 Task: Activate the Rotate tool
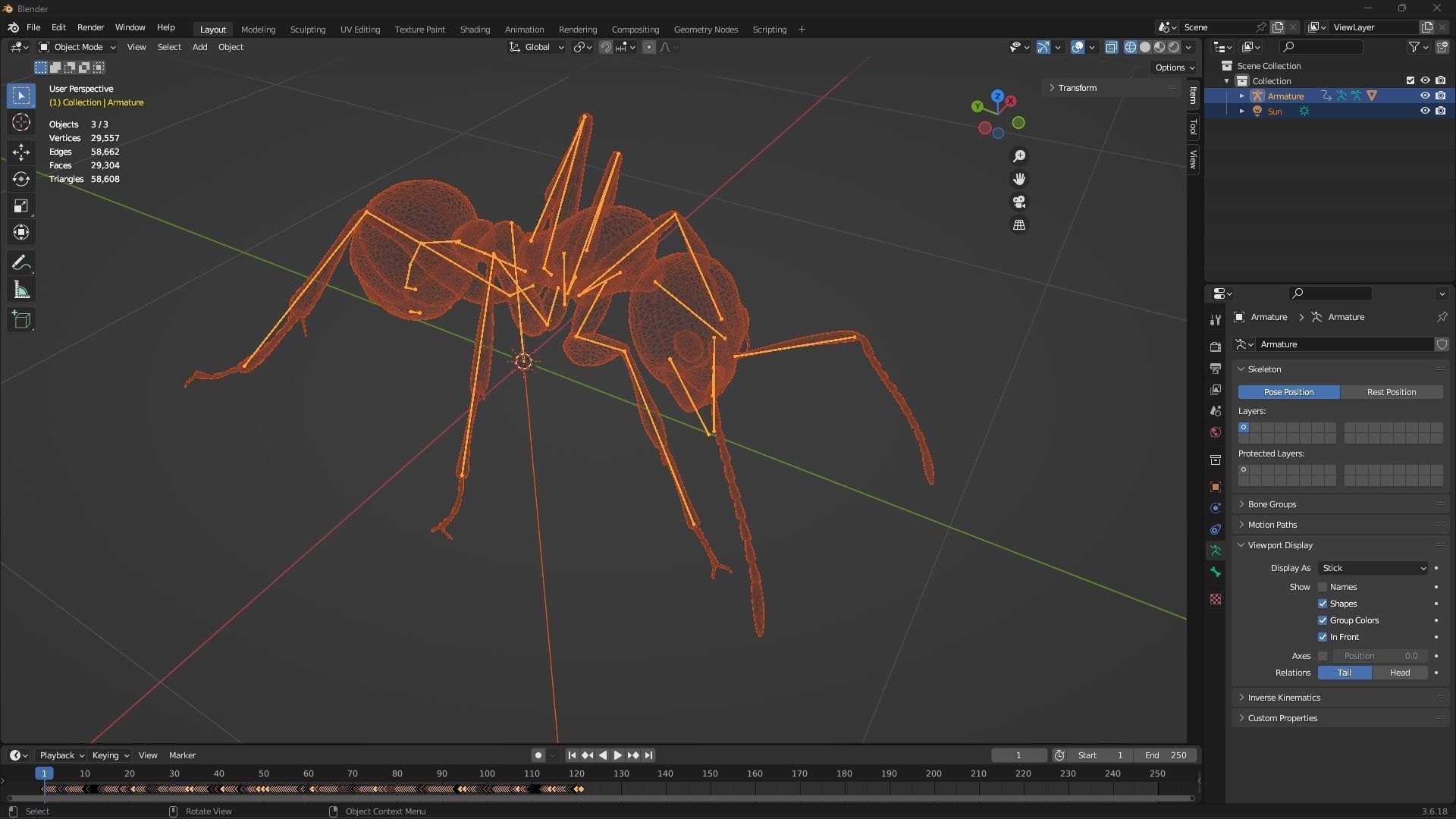coord(21,179)
